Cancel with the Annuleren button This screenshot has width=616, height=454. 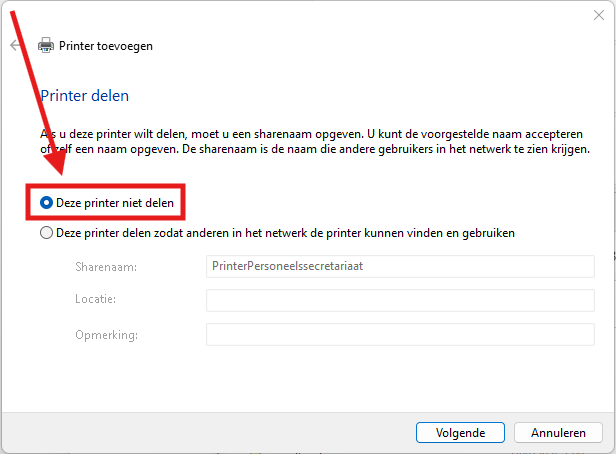click(x=558, y=433)
